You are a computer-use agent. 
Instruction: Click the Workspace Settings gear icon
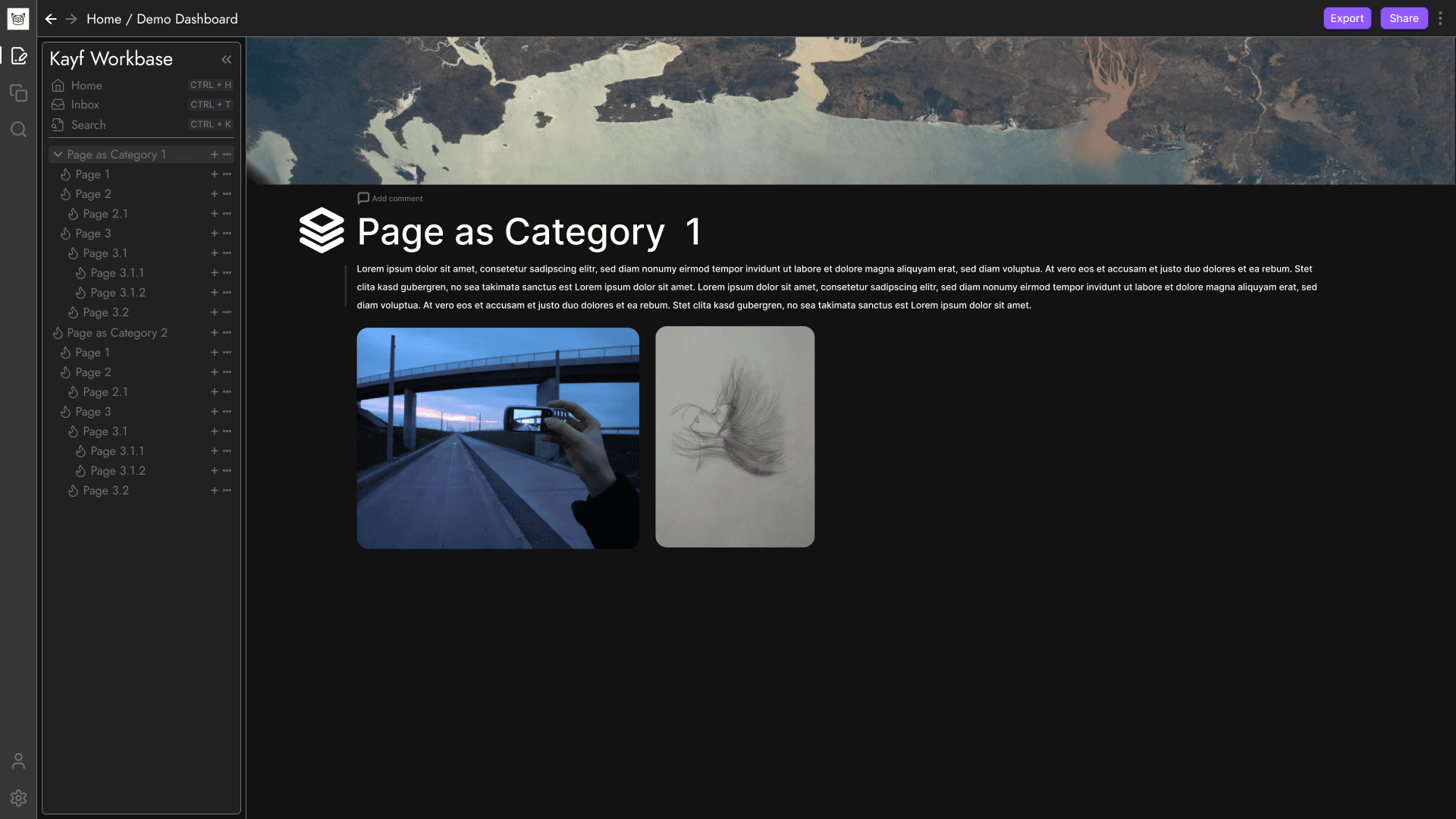[x=18, y=798]
